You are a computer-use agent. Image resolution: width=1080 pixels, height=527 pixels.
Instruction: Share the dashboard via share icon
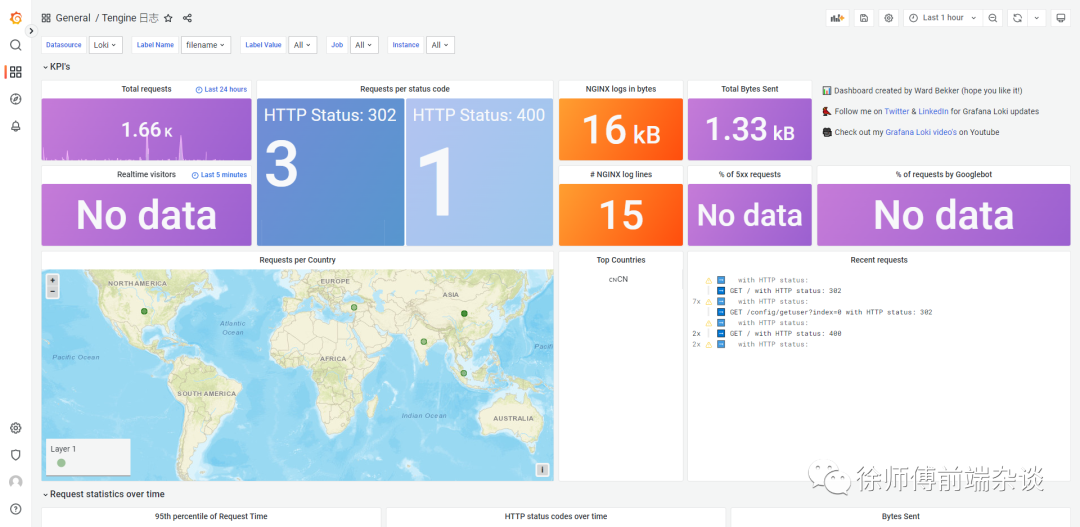pyautogui.click(x=187, y=19)
